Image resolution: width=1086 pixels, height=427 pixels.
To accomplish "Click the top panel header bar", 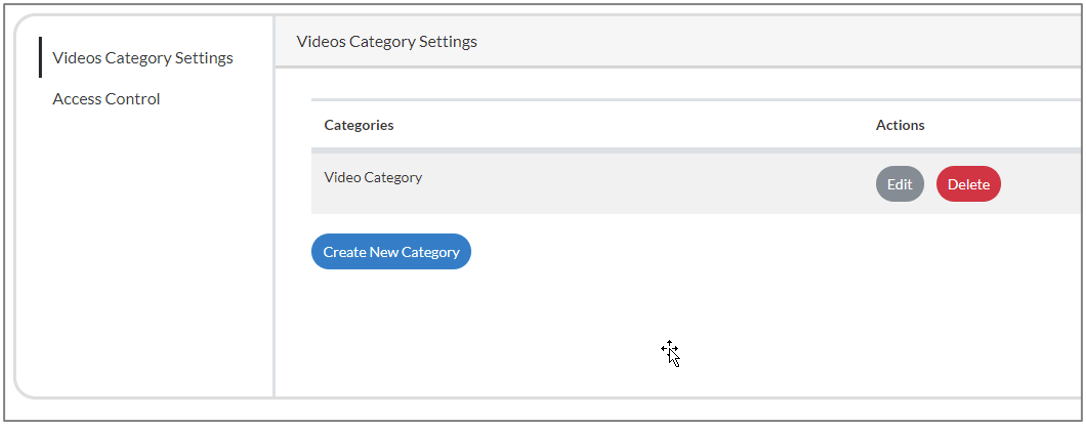I will pos(680,42).
